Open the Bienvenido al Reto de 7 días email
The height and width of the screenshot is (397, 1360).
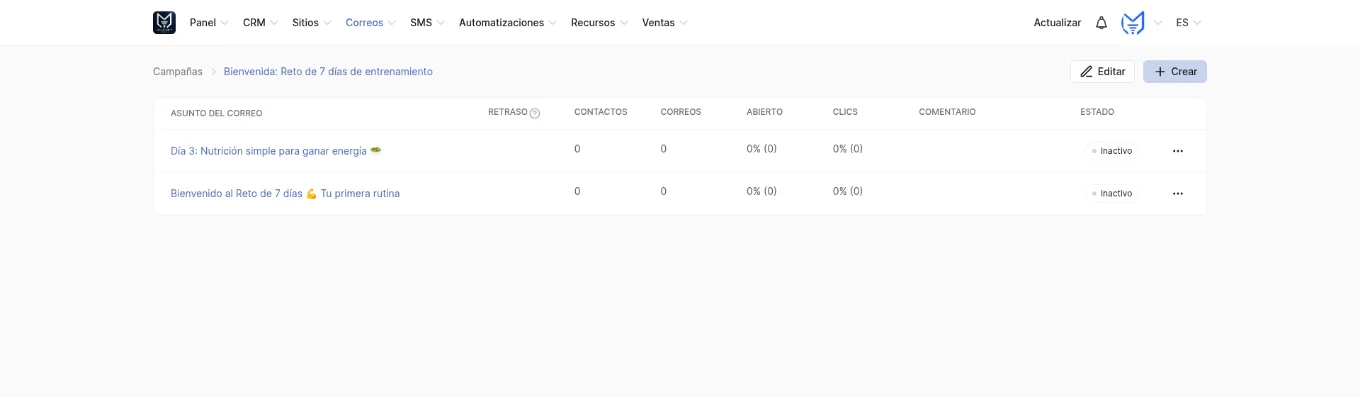285,194
